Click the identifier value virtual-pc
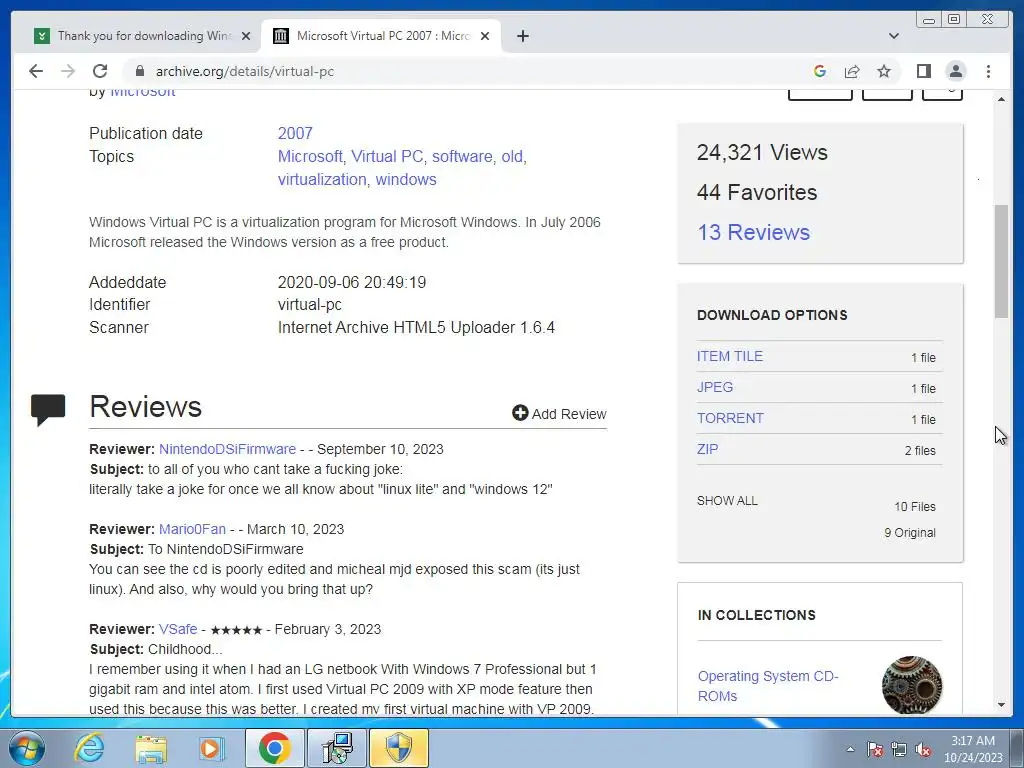 click(310, 305)
